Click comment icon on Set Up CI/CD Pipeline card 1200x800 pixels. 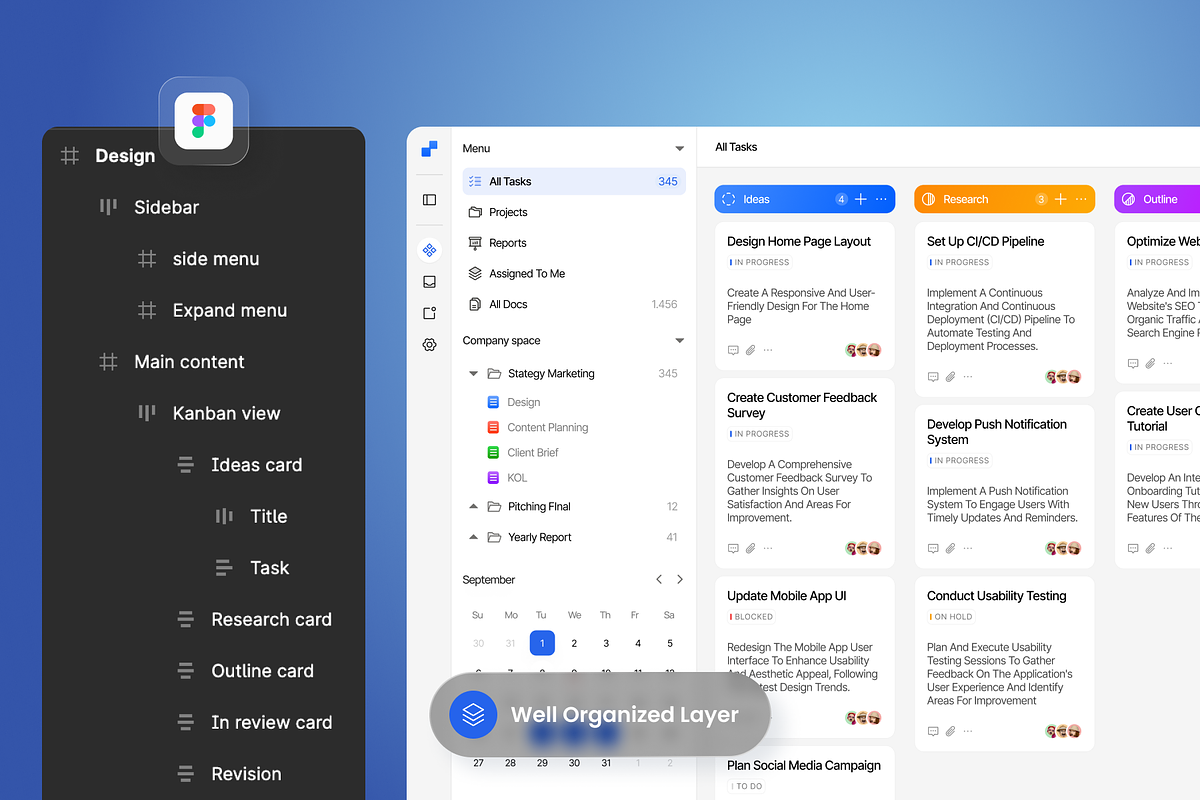click(x=933, y=377)
